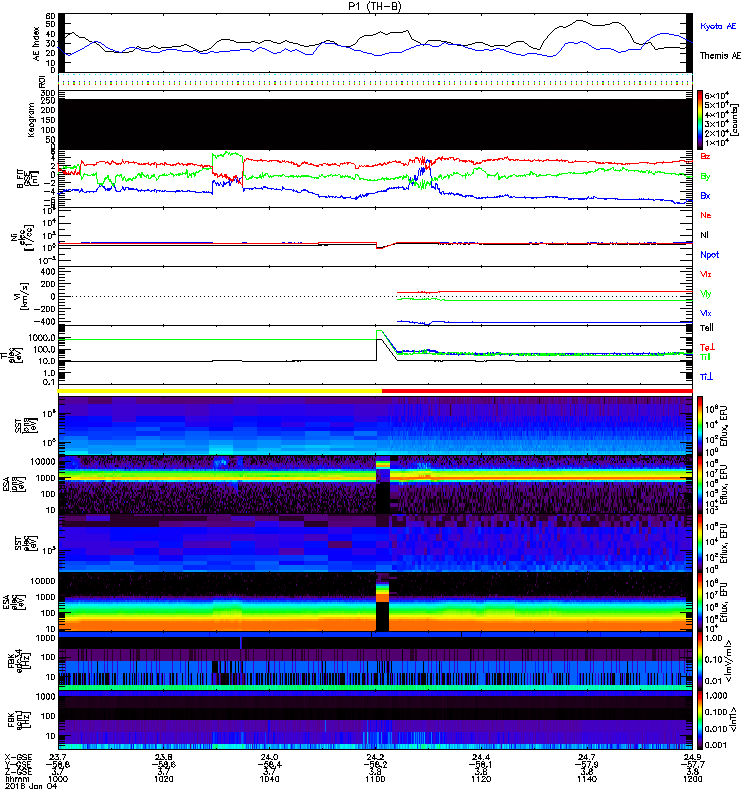Select the blue Ti perpendicular legend label
Screen dimensions: 750x800
706,377
